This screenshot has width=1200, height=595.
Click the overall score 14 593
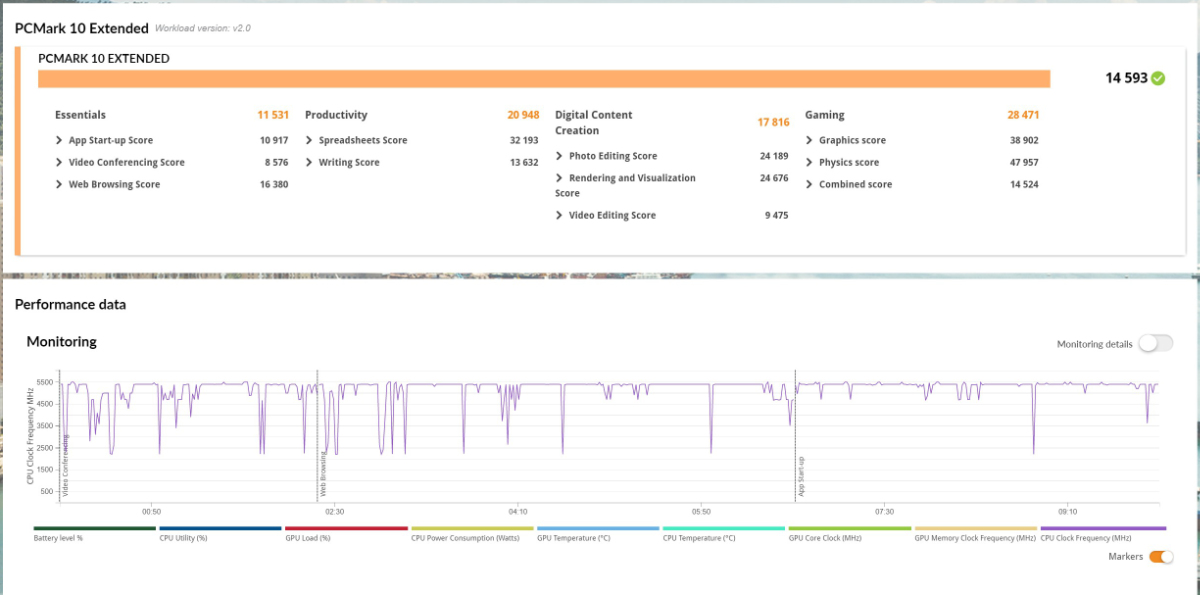tap(1126, 78)
